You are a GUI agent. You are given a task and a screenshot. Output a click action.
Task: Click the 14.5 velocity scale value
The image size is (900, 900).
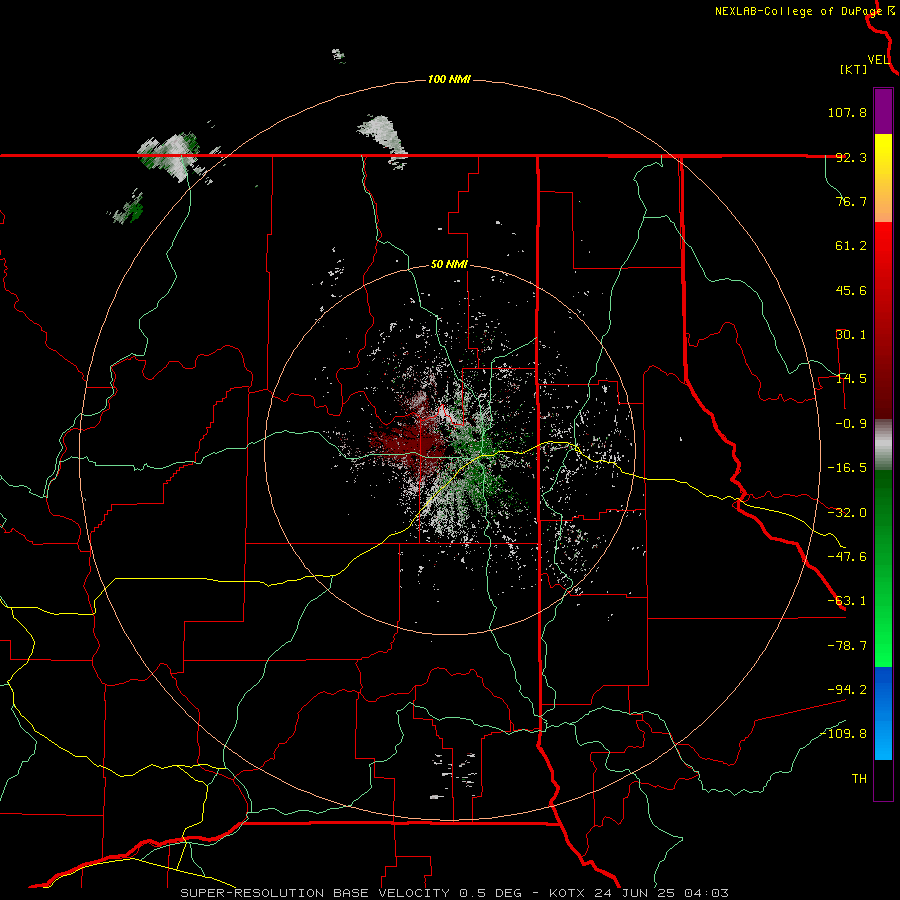(x=851, y=379)
